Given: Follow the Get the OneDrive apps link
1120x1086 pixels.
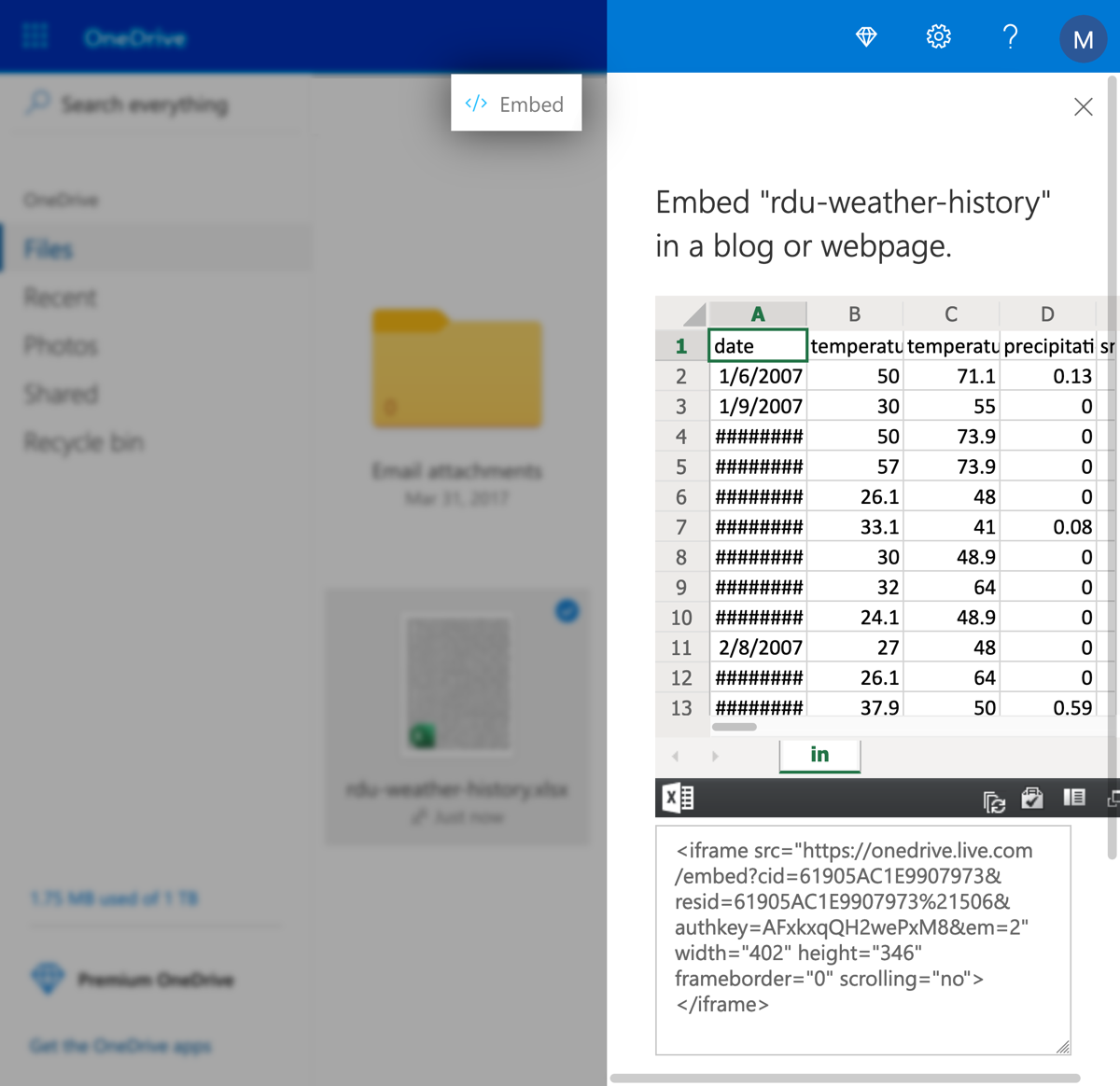Looking at the screenshot, I should pyautogui.click(x=119, y=1046).
